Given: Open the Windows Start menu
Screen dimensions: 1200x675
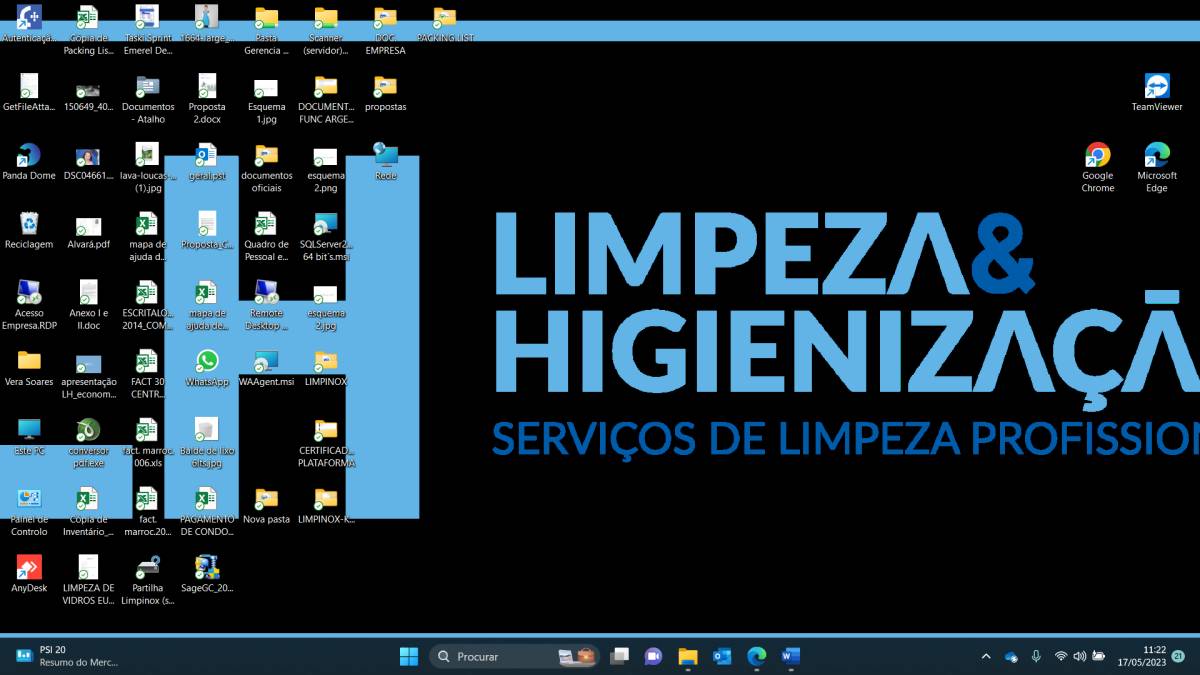Looking at the screenshot, I should 409,656.
